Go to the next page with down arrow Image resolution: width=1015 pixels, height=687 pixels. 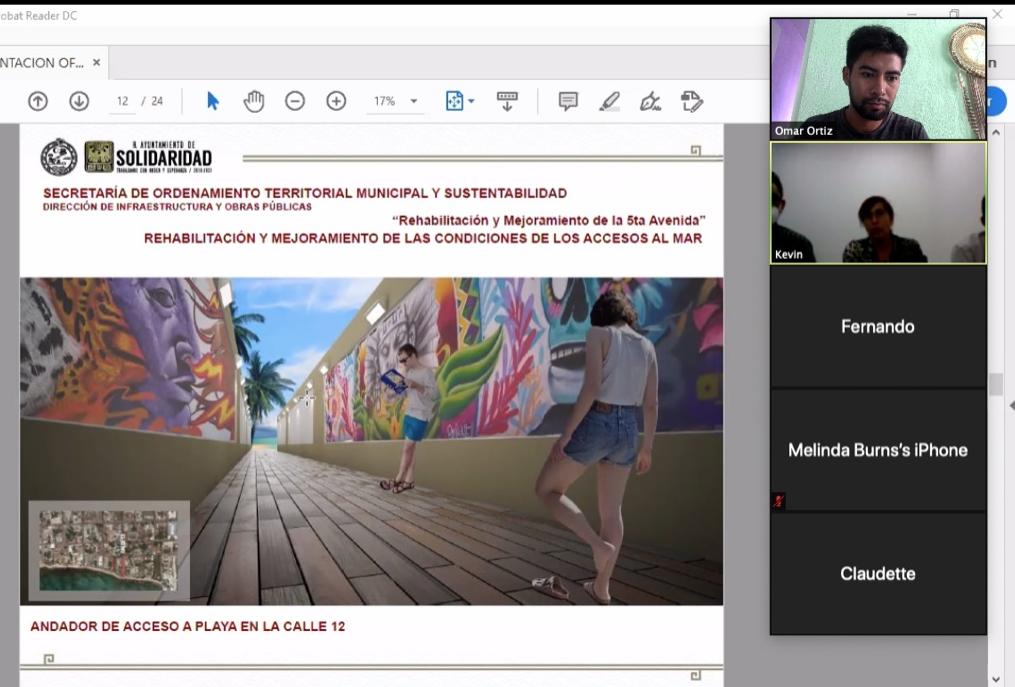[79, 101]
